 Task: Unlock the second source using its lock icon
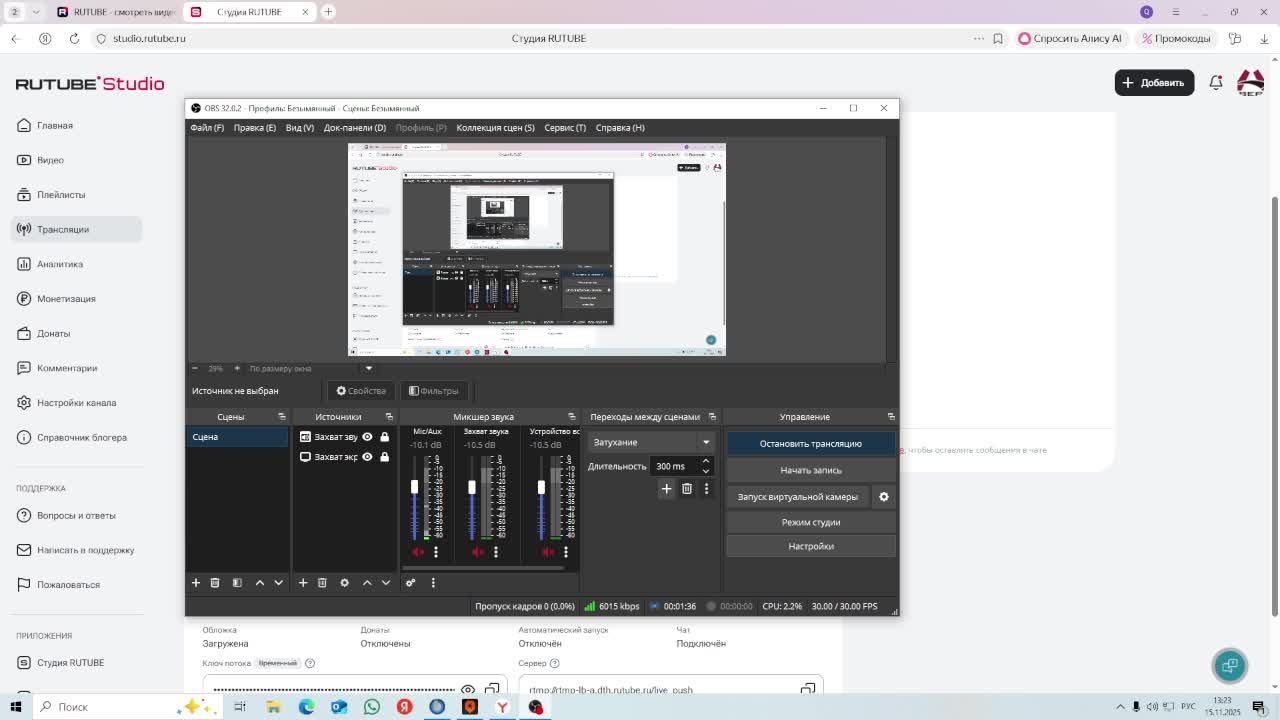(x=384, y=457)
